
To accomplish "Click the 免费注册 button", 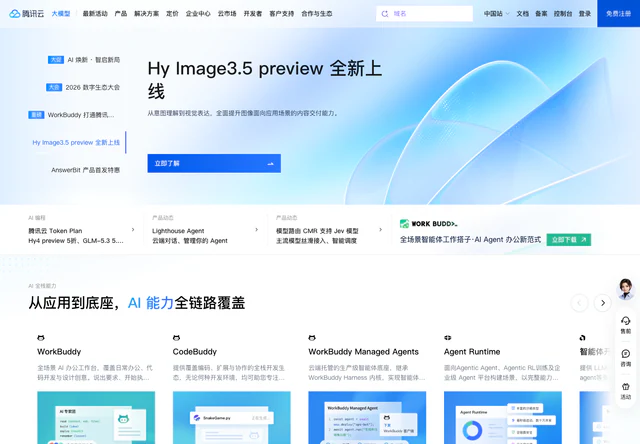I will (x=618, y=13).
